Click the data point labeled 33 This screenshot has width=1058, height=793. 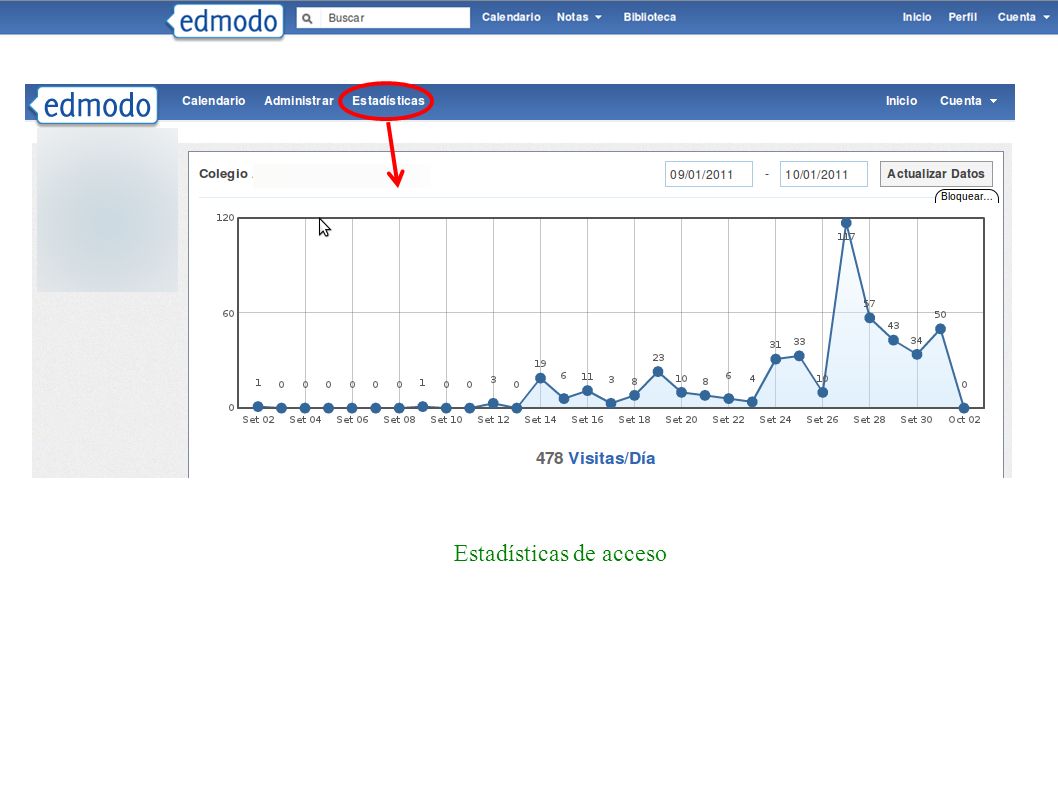[x=799, y=356]
